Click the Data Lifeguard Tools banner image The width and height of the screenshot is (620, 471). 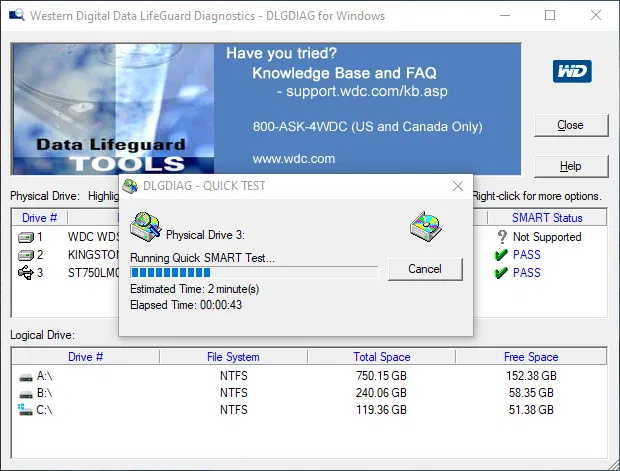pyautogui.click(x=114, y=109)
